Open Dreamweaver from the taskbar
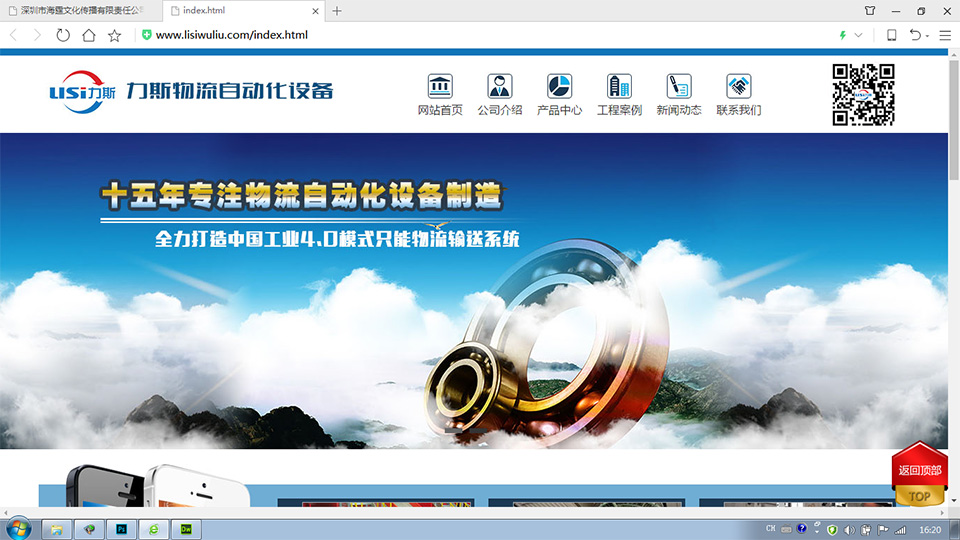The image size is (960, 540). pyautogui.click(x=186, y=528)
